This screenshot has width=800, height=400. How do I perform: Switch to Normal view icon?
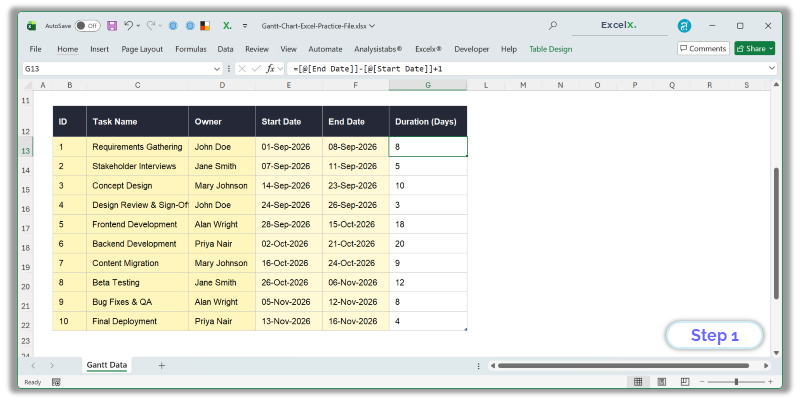(x=638, y=382)
